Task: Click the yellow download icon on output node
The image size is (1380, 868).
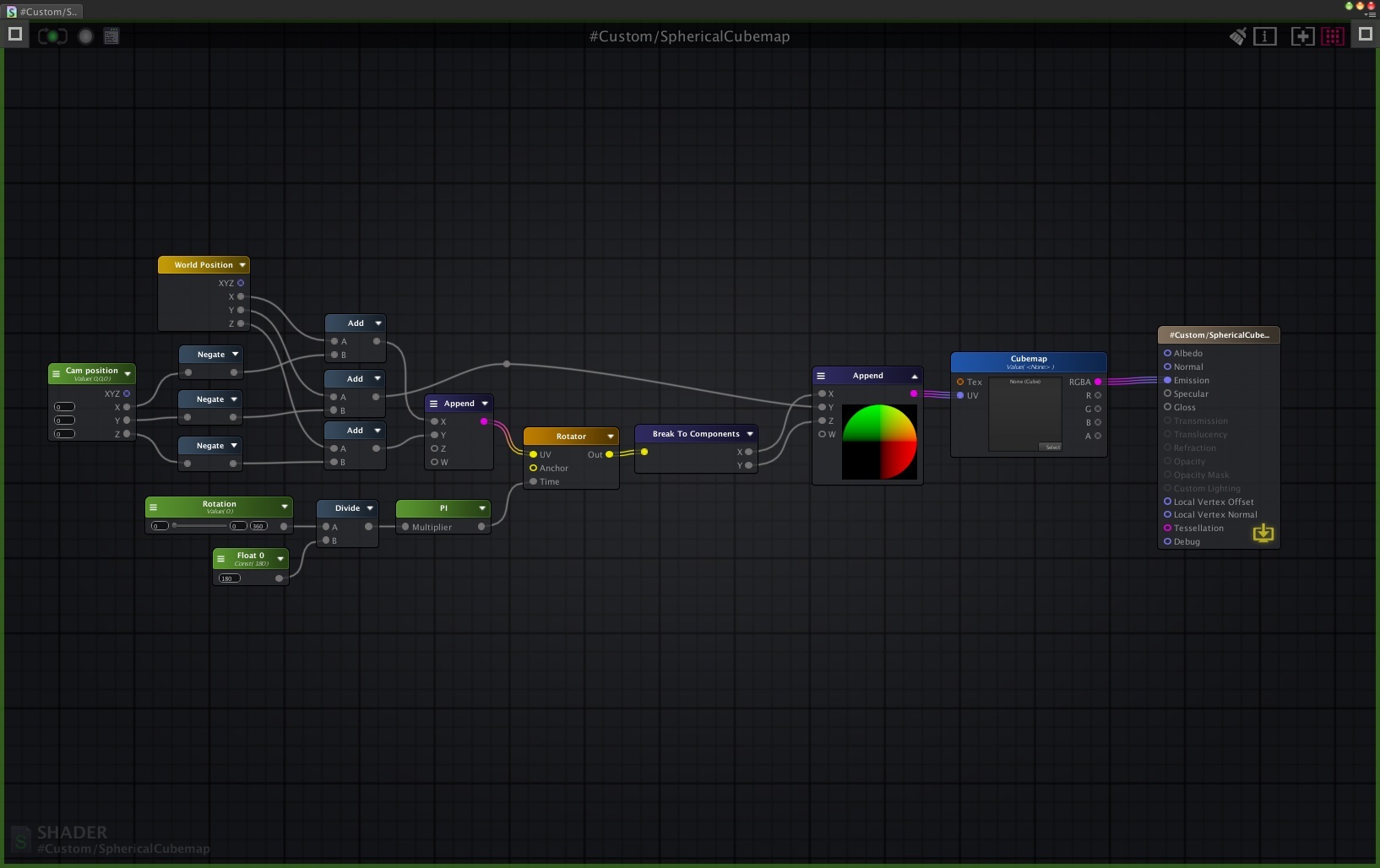Action: 1263,533
